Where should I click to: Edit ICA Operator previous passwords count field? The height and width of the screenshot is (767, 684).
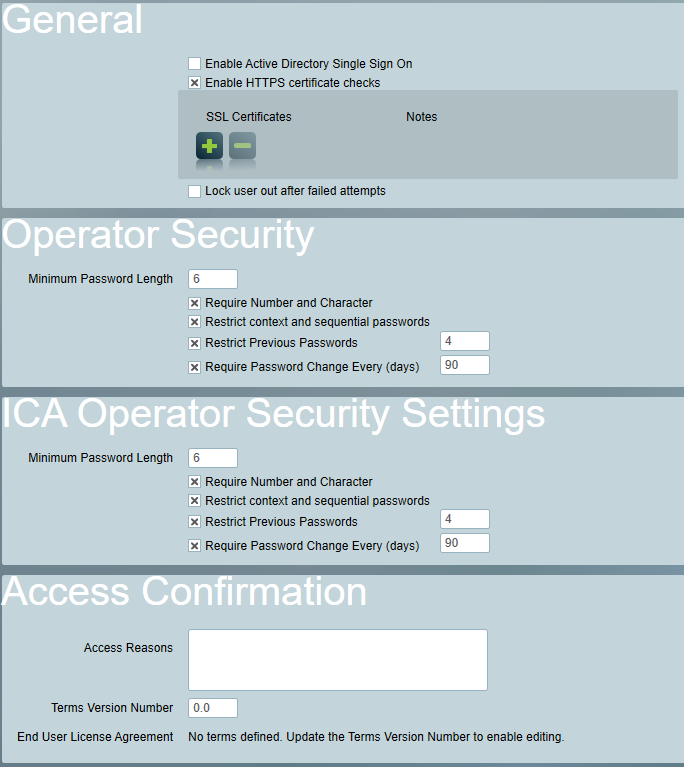click(x=465, y=519)
